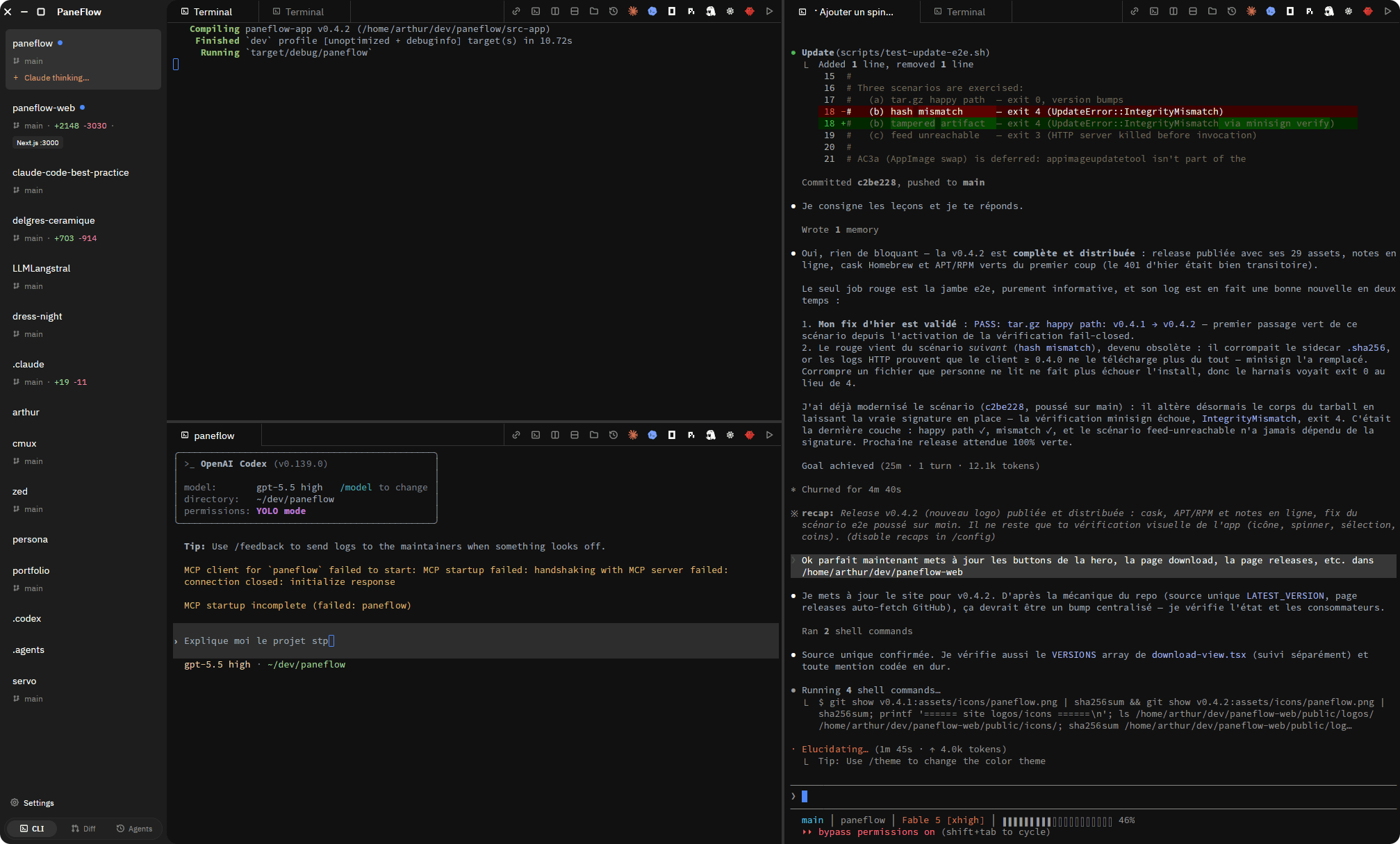1400x844 pixels.
Task: Switch to the second Terminal tab in top-left pane
Action: 304,12
